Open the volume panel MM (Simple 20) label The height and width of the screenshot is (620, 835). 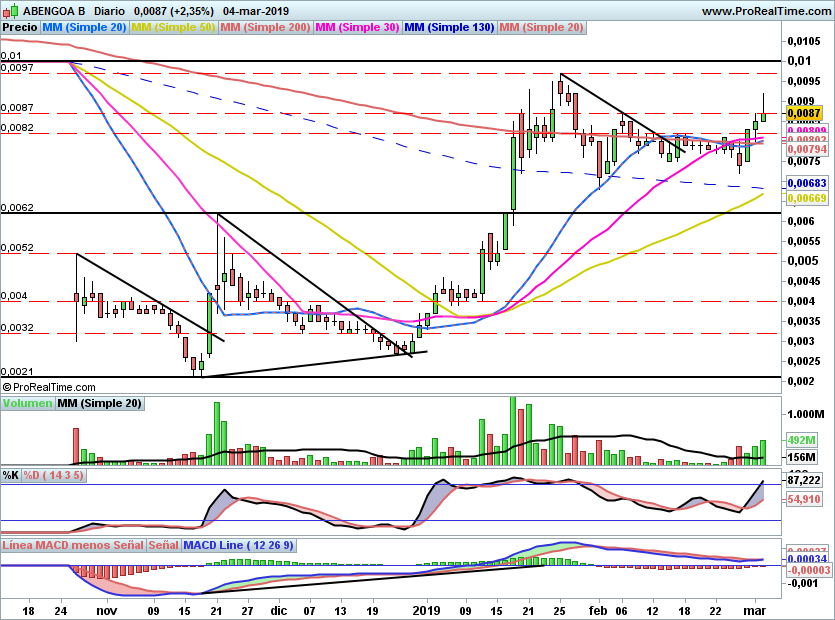tap(100, 403)
